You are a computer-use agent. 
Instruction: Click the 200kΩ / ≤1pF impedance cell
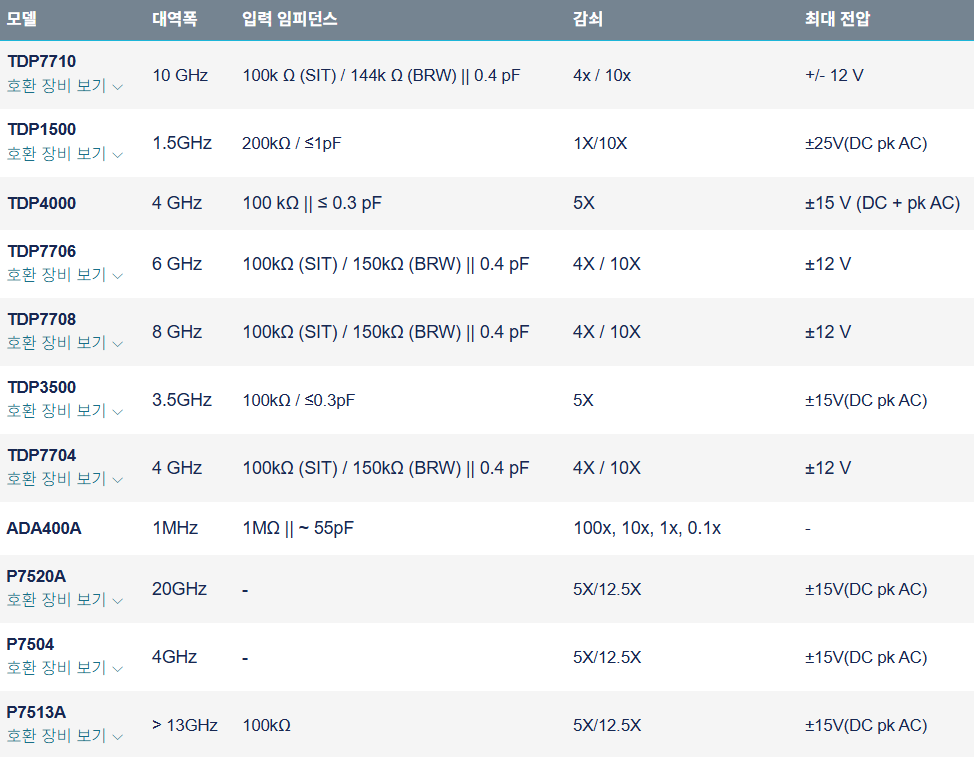[x=292, y=143]
